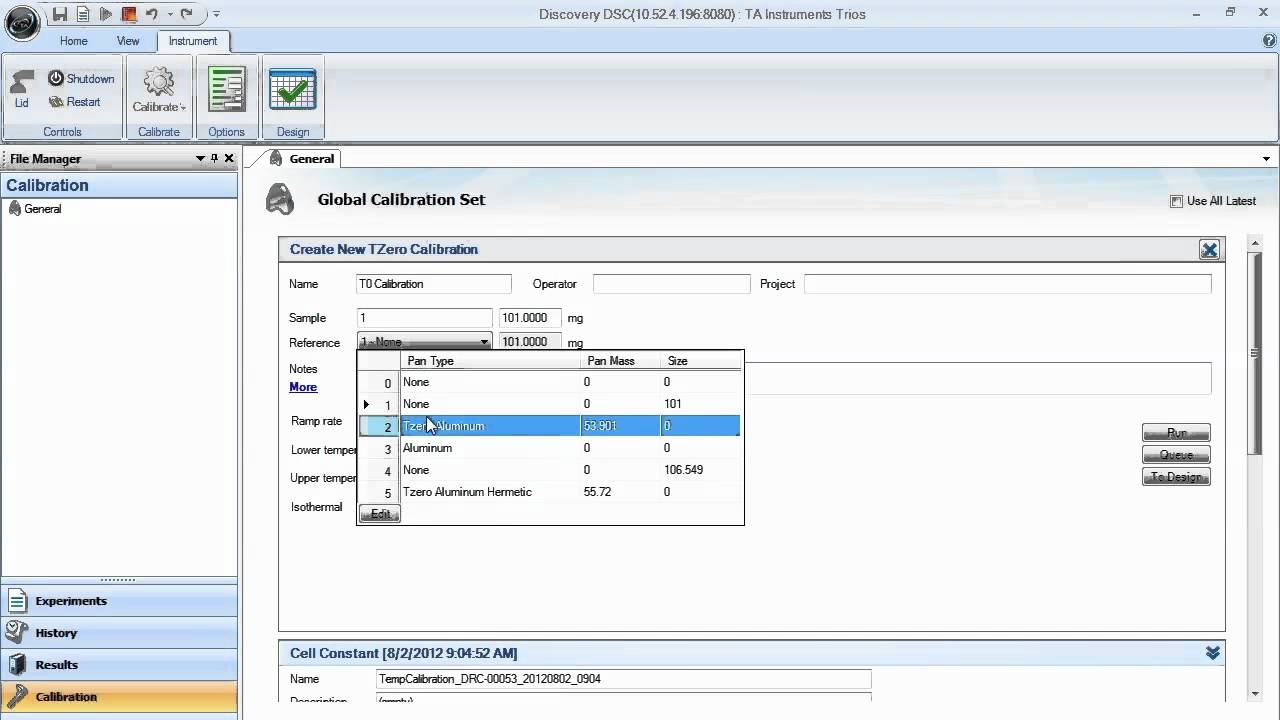The image size is (1280, 720).
Task: Click the Restart instrument icon
Action: click(x=56, y=102)
